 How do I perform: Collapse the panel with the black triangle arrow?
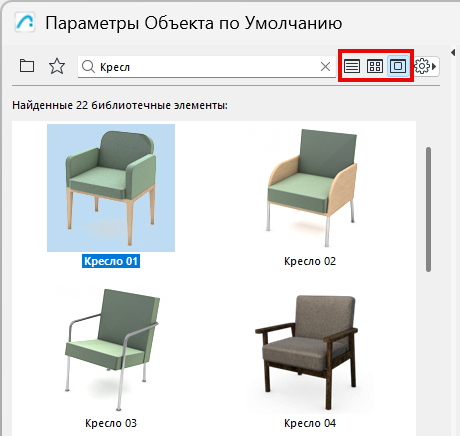(x=453, y=52)
